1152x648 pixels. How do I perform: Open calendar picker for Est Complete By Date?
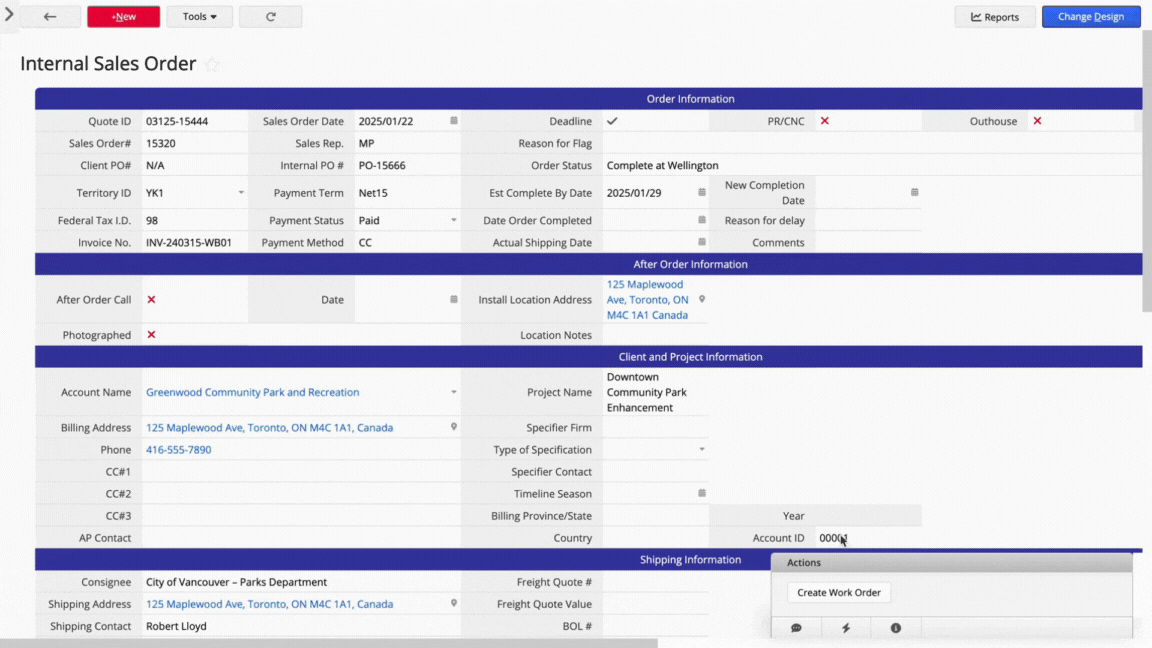702,193
